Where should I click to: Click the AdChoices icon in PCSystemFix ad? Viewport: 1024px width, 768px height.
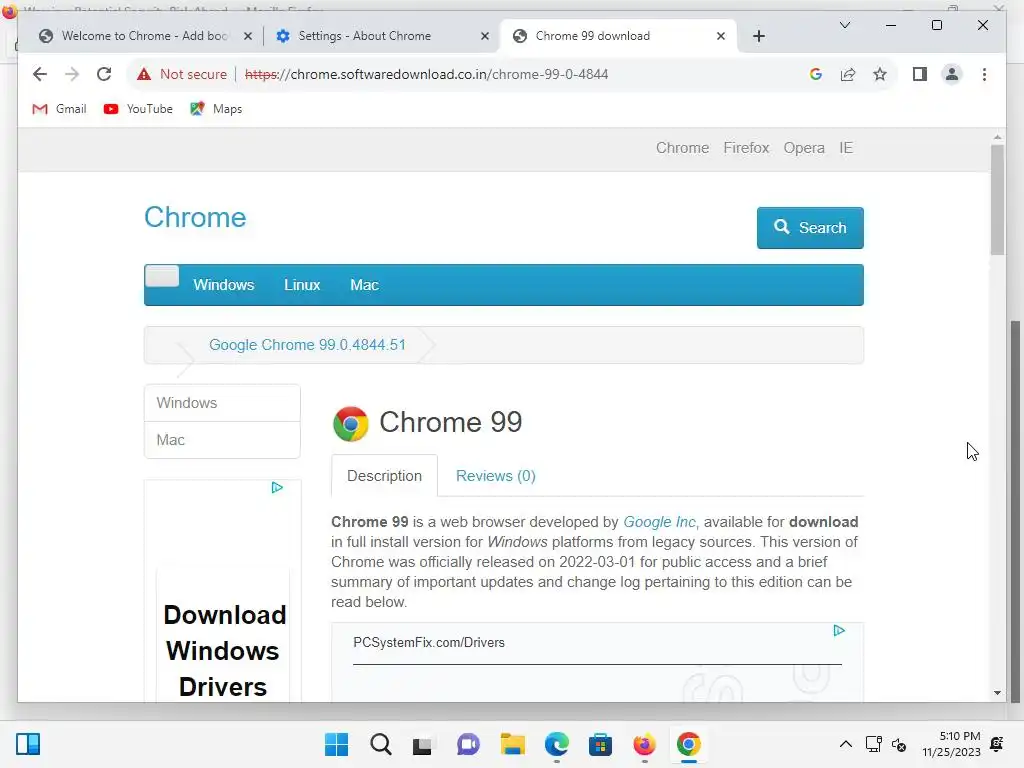click(x=839, y=631)
